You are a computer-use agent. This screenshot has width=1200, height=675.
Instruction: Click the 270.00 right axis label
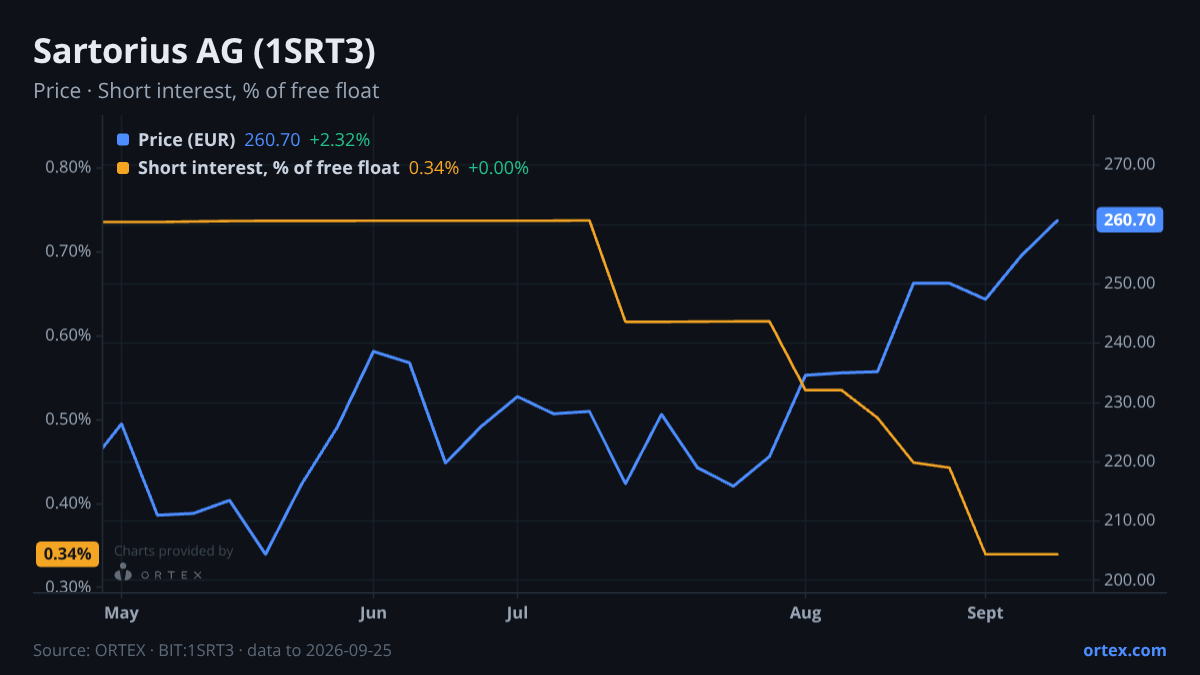1130,164
